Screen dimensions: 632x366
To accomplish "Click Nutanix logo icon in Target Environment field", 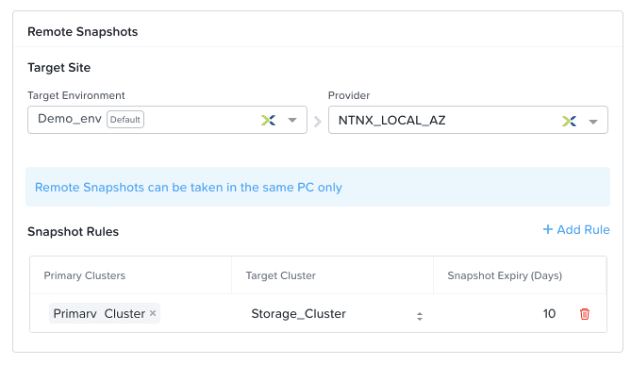I will pos(268,120).
